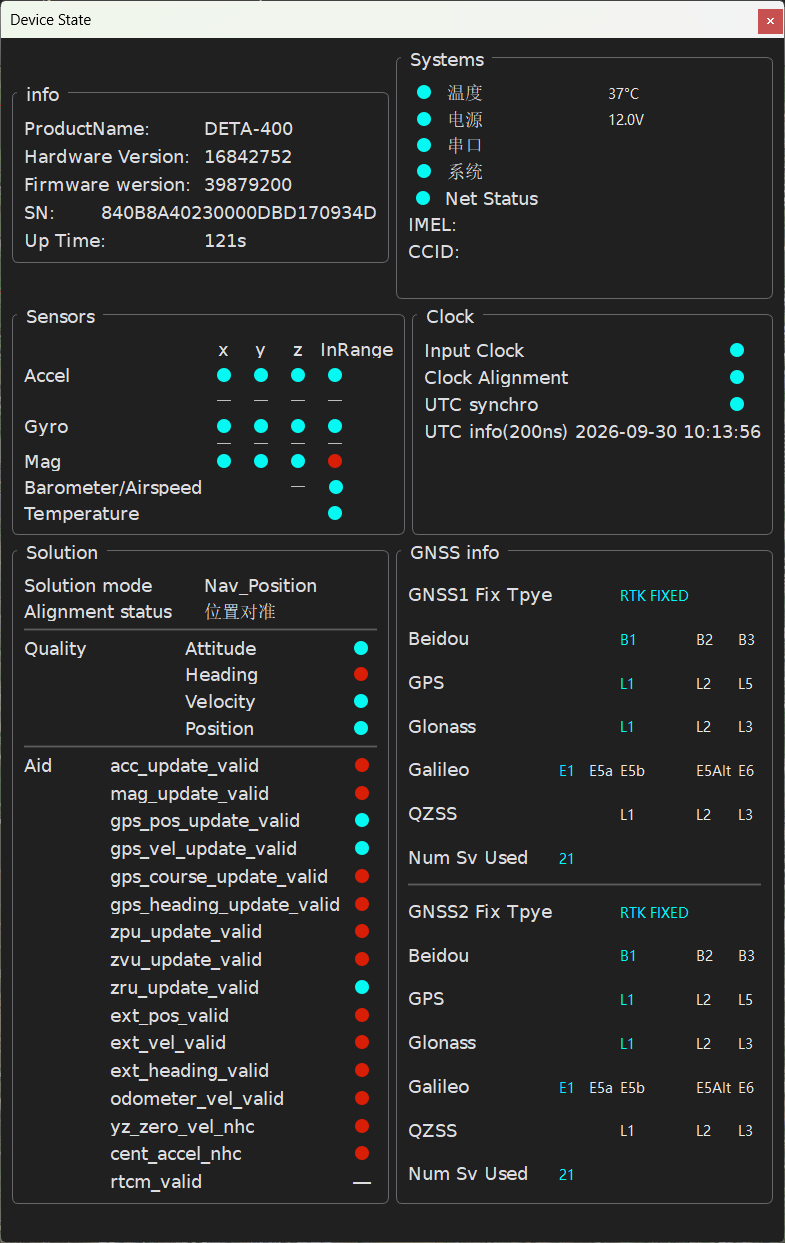Click the zvu_update_valid indicator dot

tap(362, 959)
